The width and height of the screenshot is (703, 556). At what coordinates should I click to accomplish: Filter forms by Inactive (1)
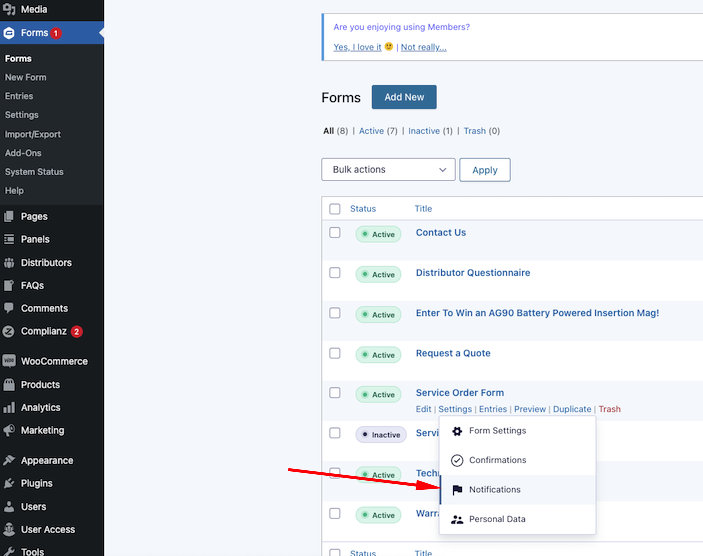pos(430,131)
